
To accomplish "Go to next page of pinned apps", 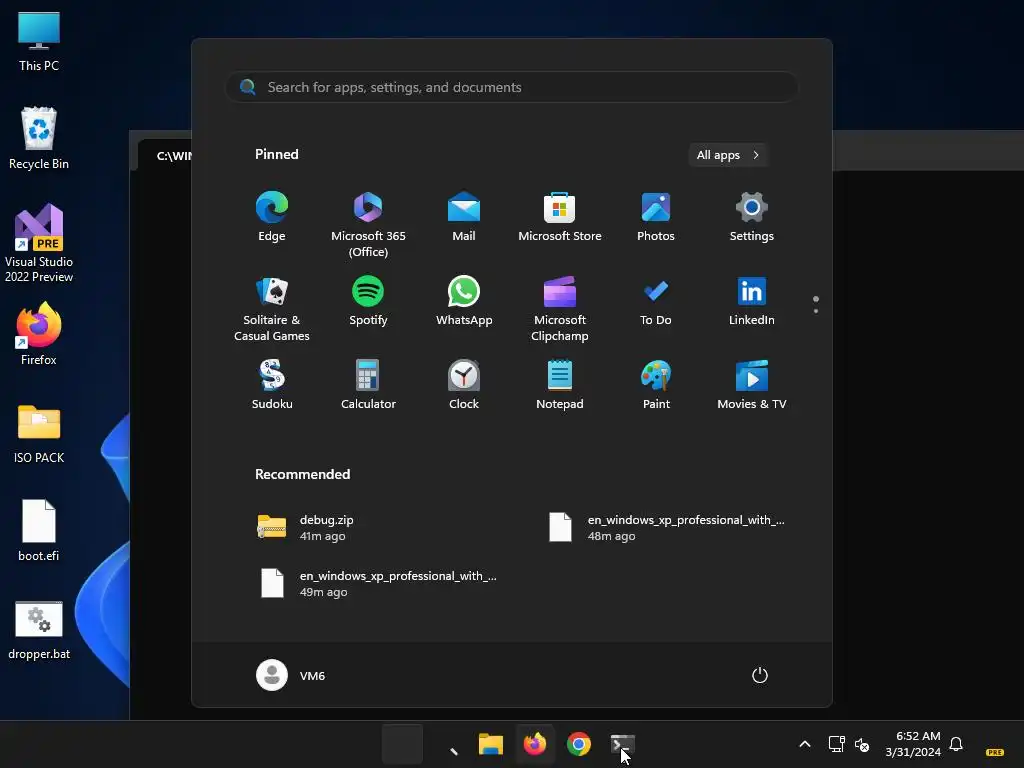I will tap(816, 311).
